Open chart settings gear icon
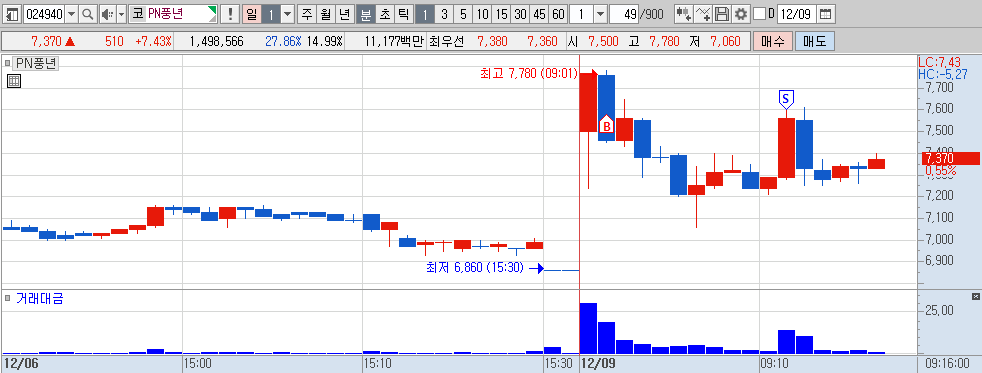Image resolution: width=982 pixels, height=373 pixels. click(x=742, y=14)
